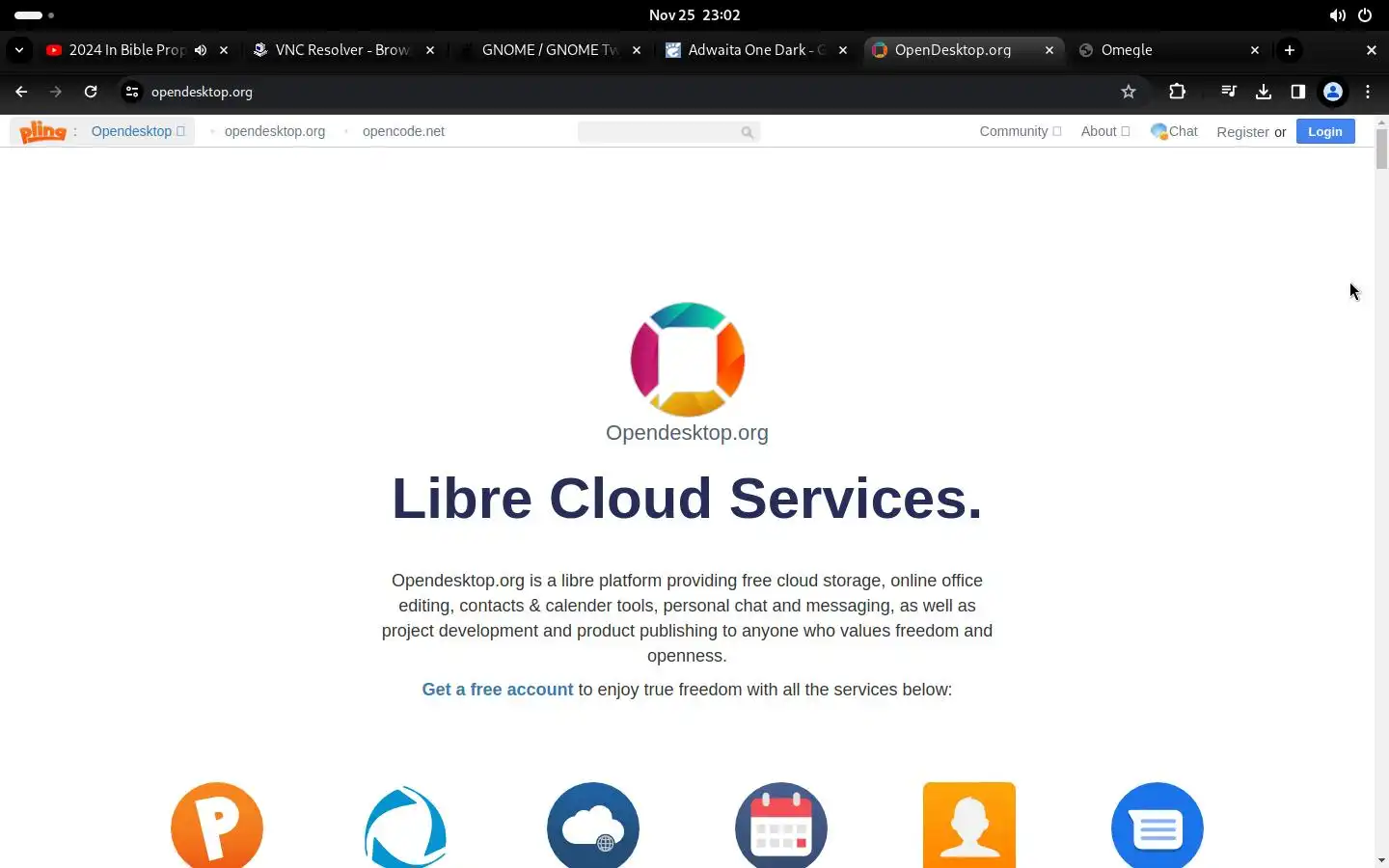Open site information icon in address bar
The height and width of the screenshot is (868, 1389).
click(132, 92)
